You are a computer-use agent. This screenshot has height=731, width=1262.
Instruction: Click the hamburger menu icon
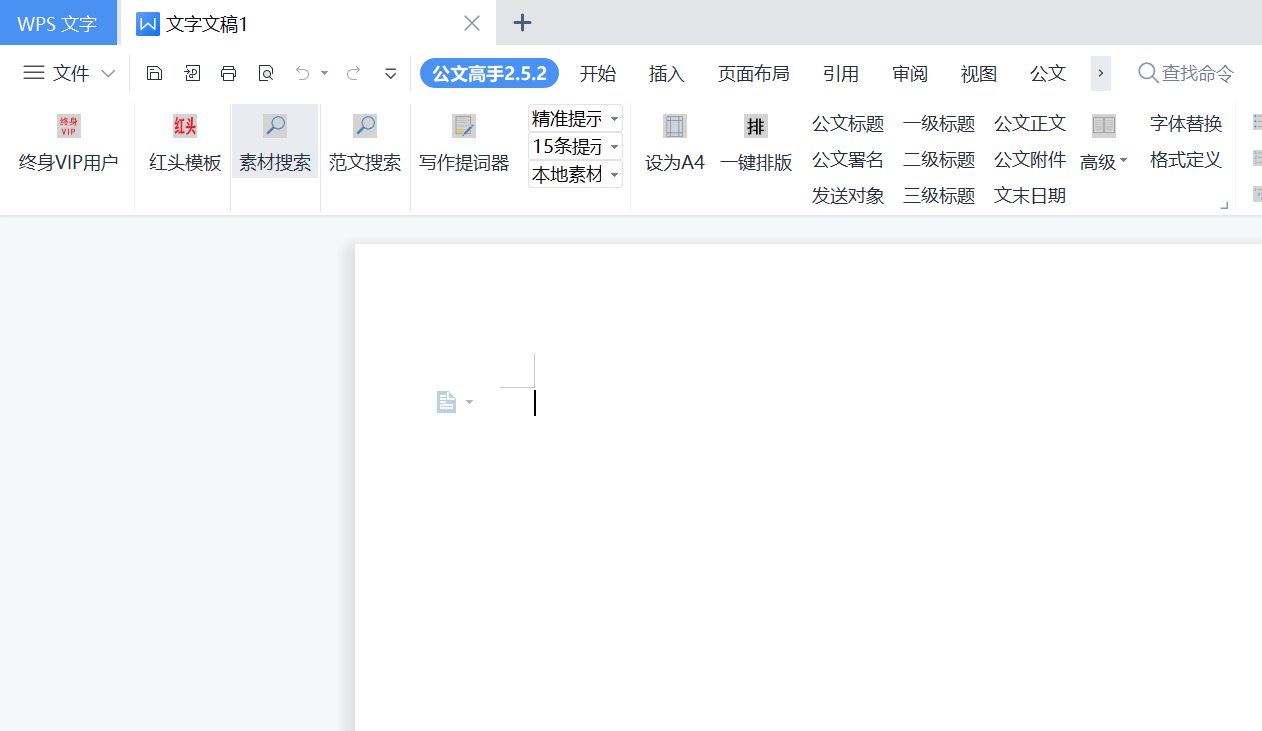tap(34, 73)
